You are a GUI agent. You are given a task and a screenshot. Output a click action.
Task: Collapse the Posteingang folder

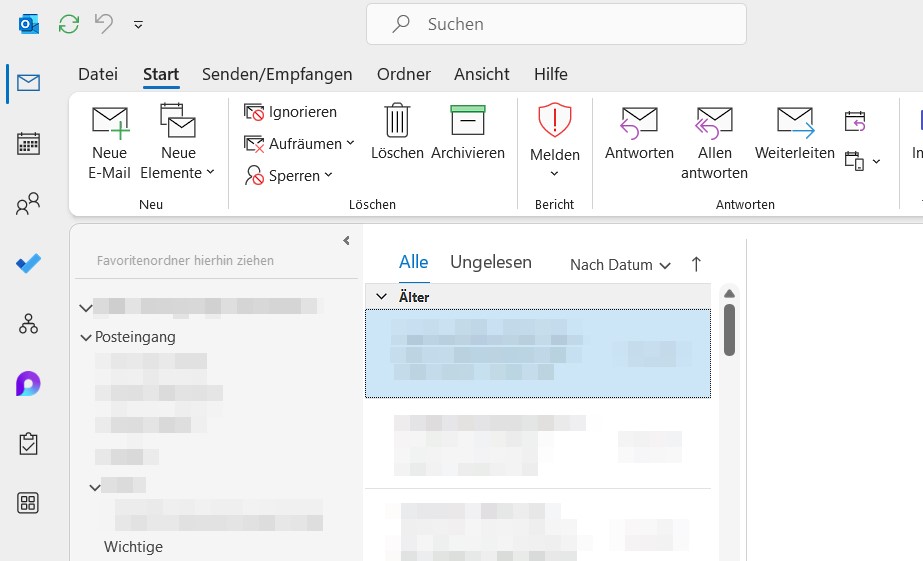pyautogui.click(x=86, y=337)
